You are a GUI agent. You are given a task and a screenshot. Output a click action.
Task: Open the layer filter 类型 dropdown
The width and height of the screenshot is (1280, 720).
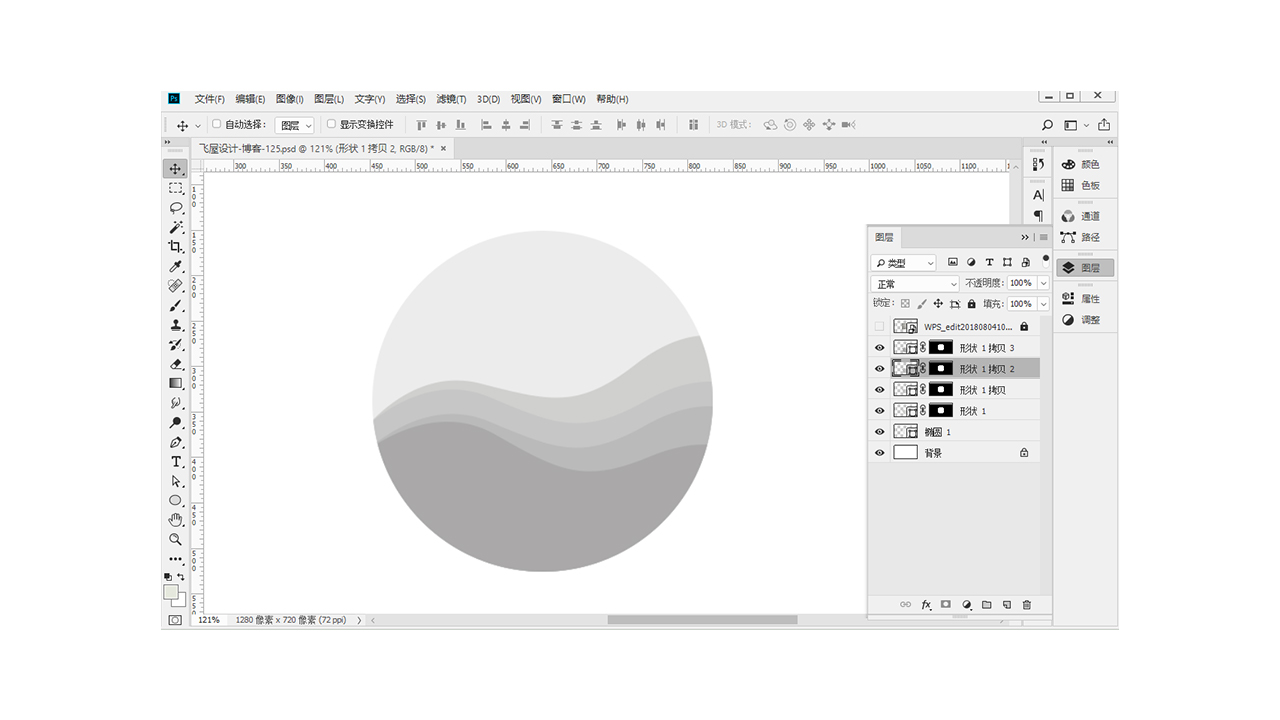point(904,263)
